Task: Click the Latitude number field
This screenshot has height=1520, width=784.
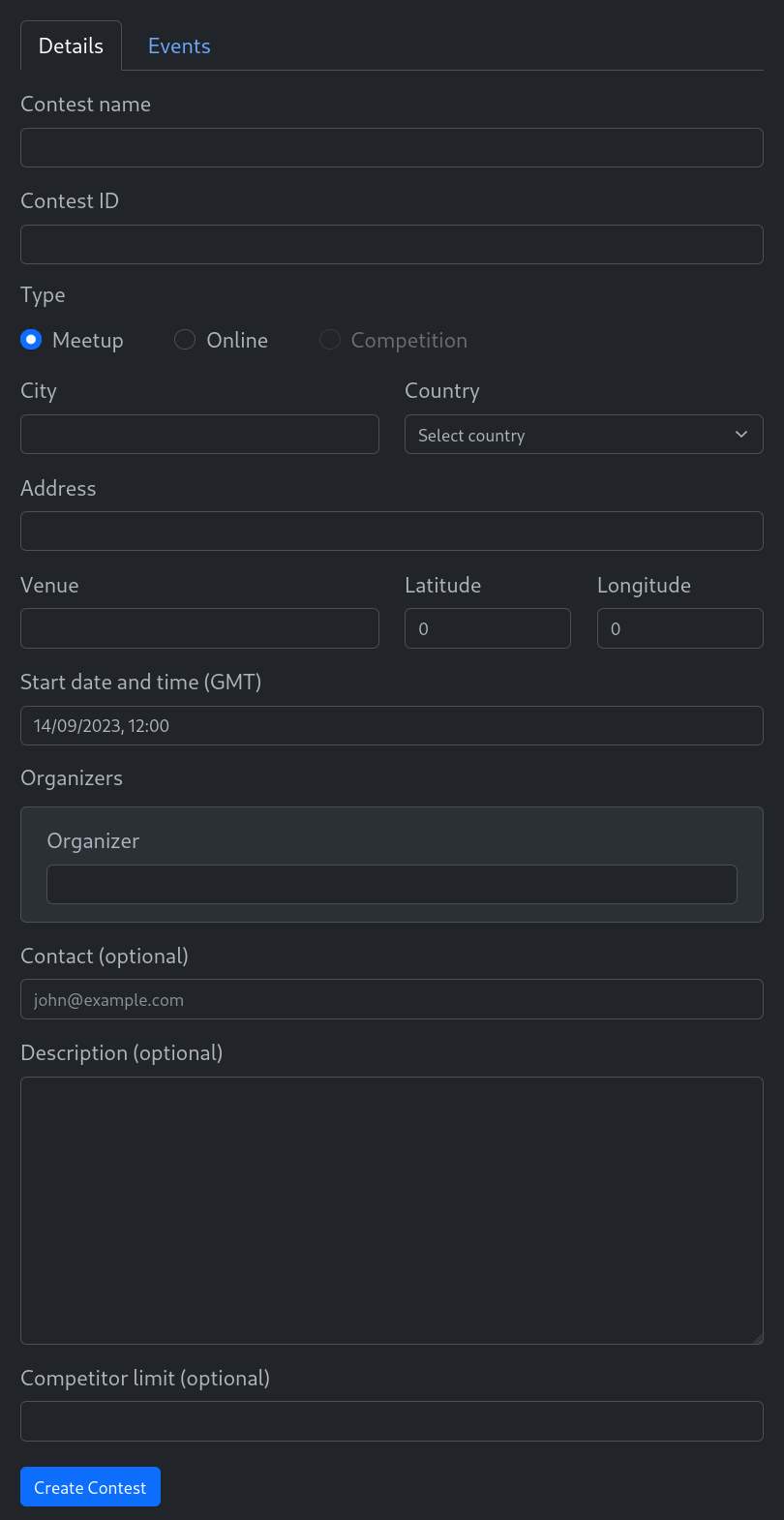Action: pyautogui.click(x=487, y=628)
